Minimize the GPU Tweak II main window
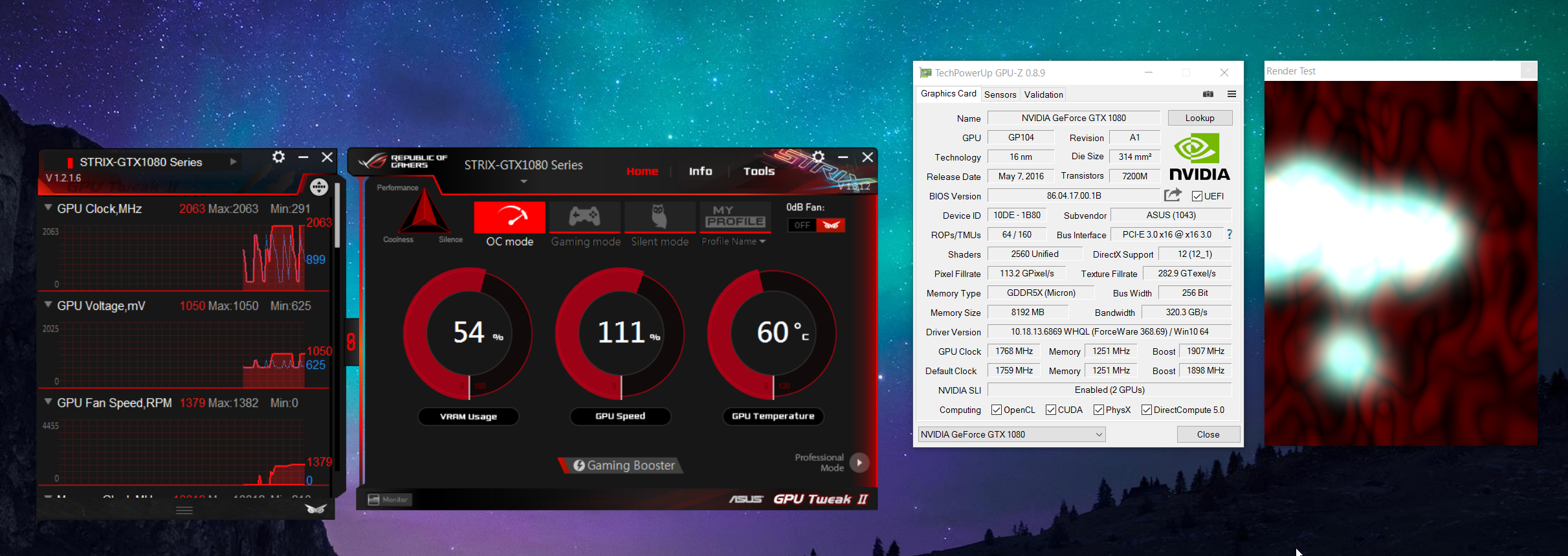1568x556 pixels. point(843,157)
